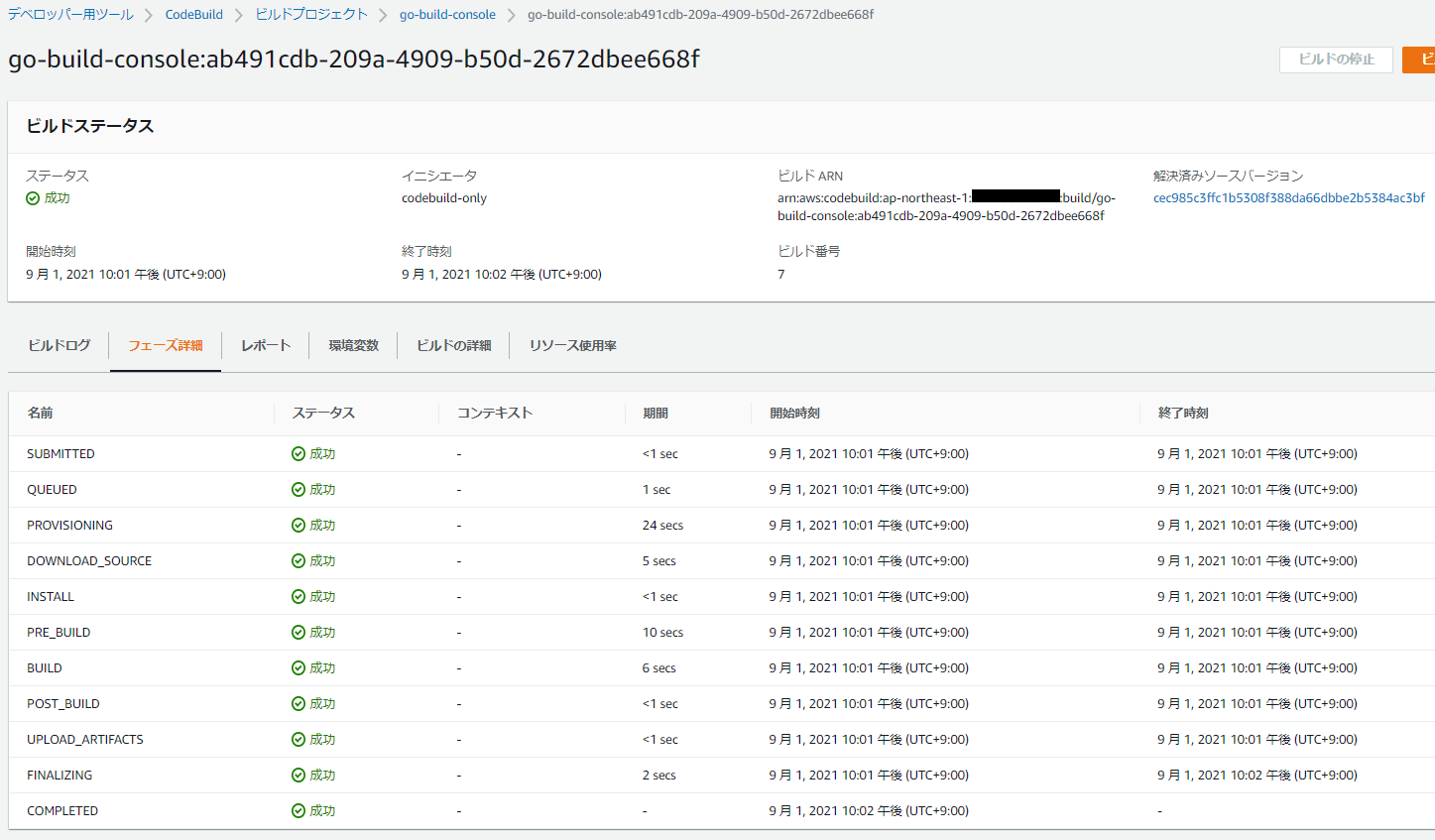
Task: Click the ステータス column header in phase table
Action: 323,414
